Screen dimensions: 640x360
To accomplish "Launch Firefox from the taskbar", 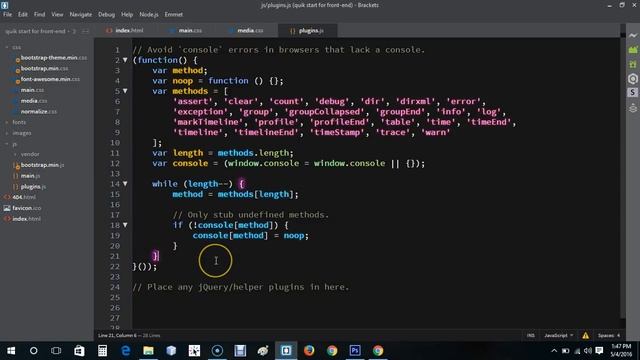I will click(309, 351).
